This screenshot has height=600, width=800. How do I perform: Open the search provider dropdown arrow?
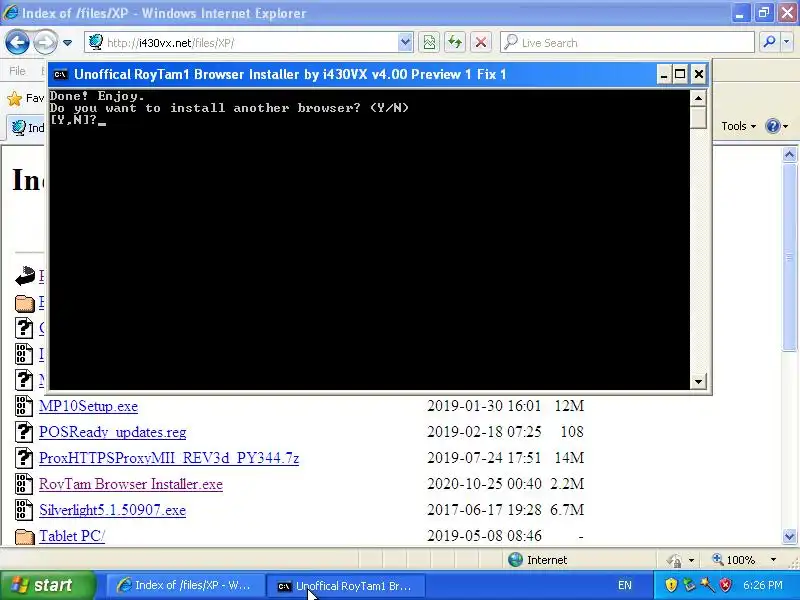click(x=787, y=43)
